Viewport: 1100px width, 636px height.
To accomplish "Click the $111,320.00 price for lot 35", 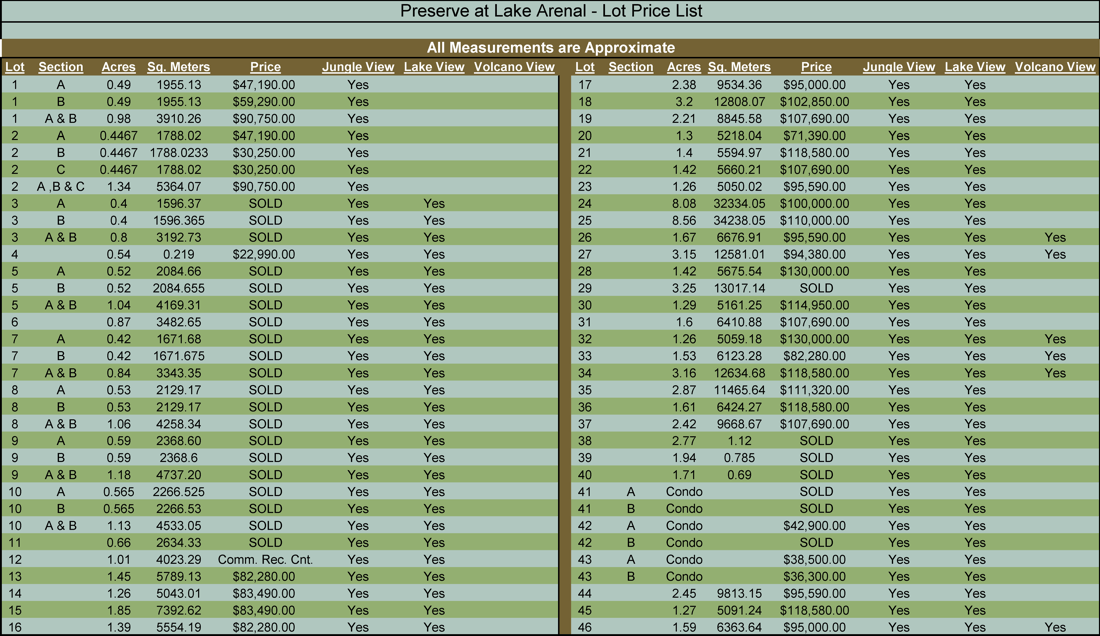I will point(816,390).
